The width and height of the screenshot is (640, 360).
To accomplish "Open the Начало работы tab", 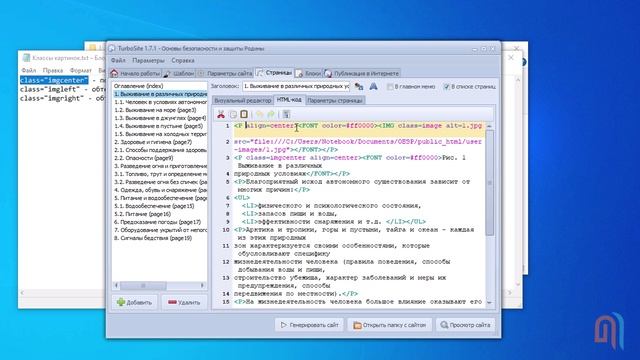I will 136,73.
